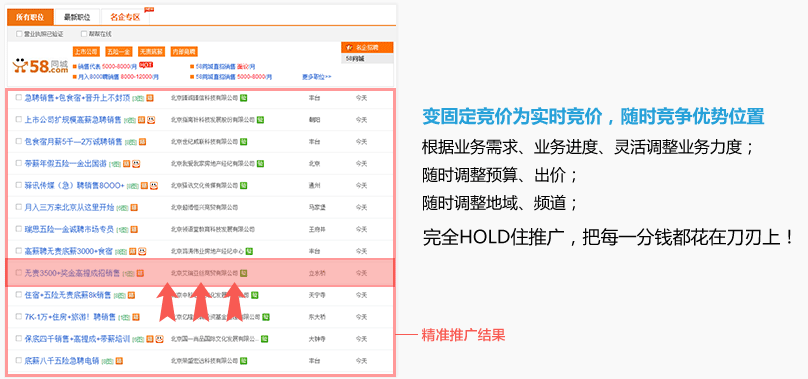Click green verified icon in 7K-1万+住房+旅游 row
The image size is (808, 379).
click(266, 317)
